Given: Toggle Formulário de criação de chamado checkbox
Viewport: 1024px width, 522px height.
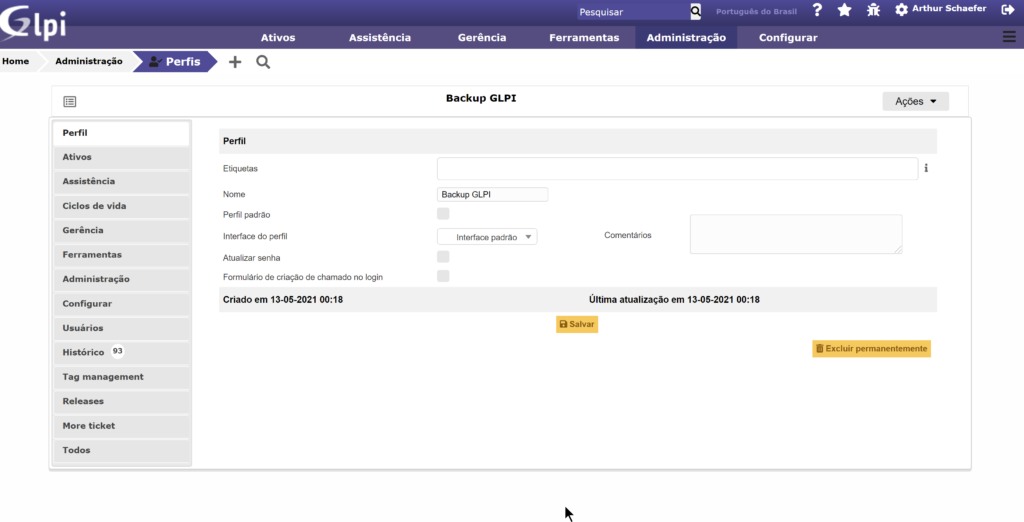Looking at the screenshot, I should click(443, 276).
